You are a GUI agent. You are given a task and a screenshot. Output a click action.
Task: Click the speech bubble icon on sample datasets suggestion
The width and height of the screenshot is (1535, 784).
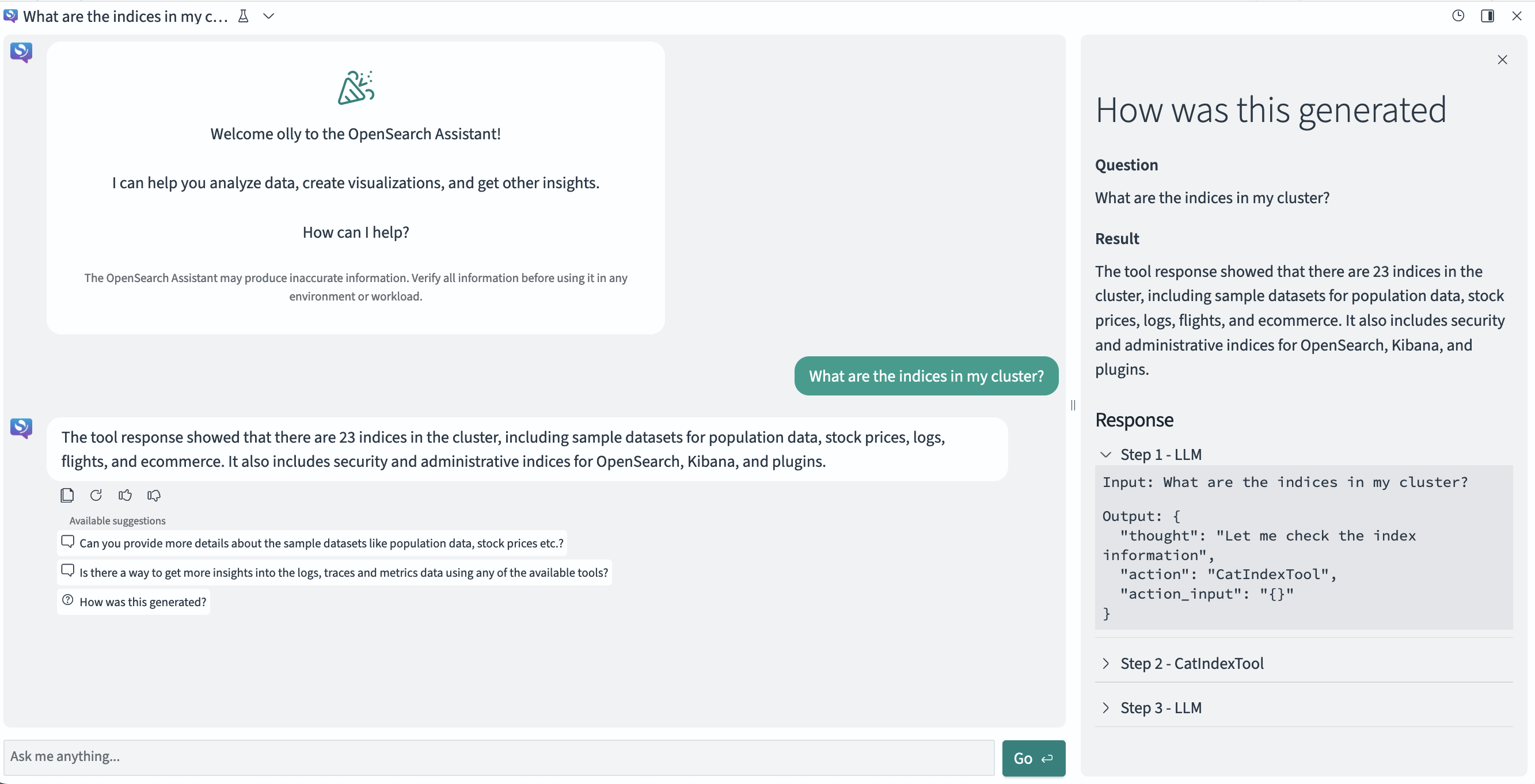coord(67,542)
